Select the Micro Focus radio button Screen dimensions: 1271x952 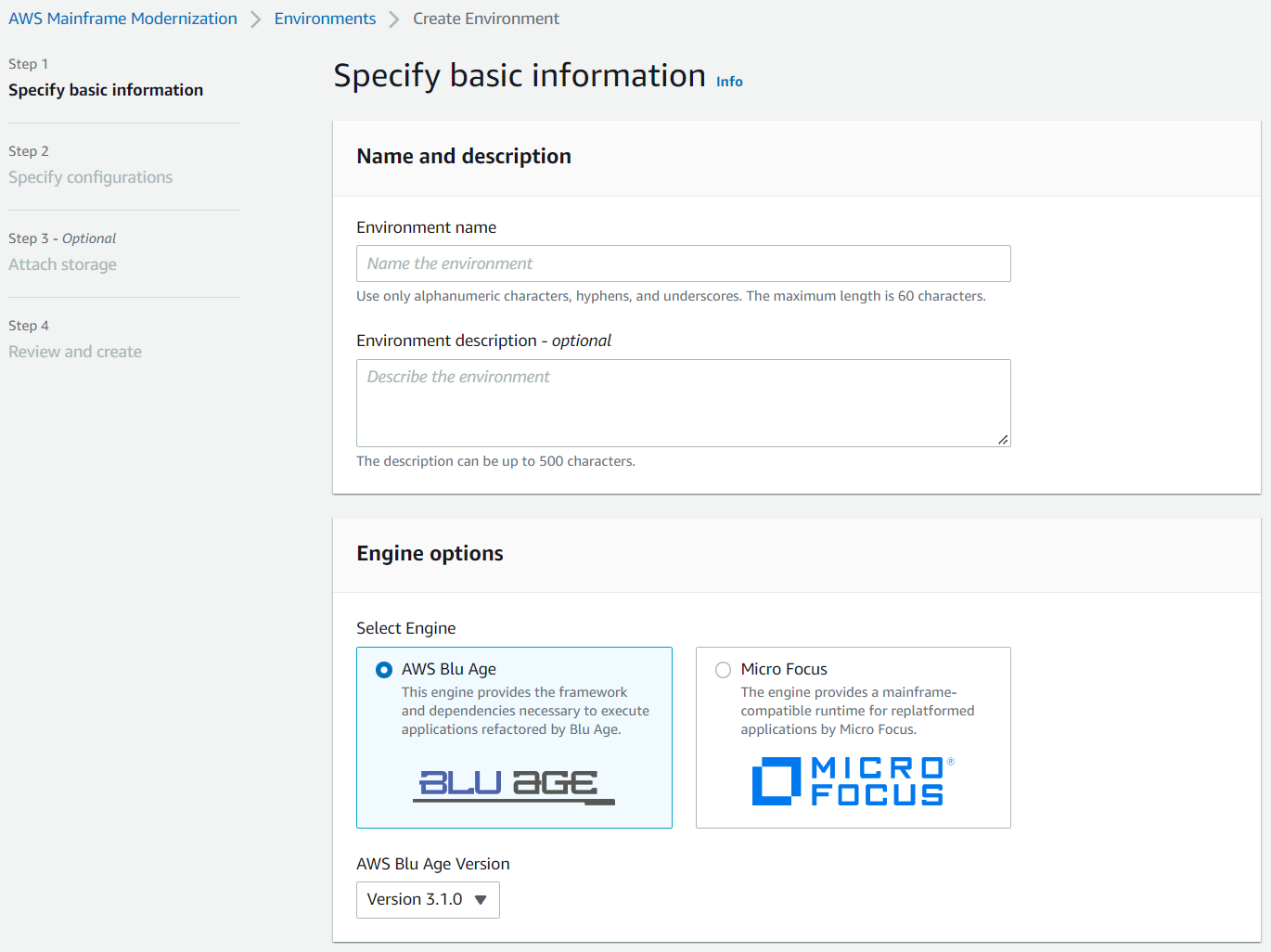pos(723,670)
